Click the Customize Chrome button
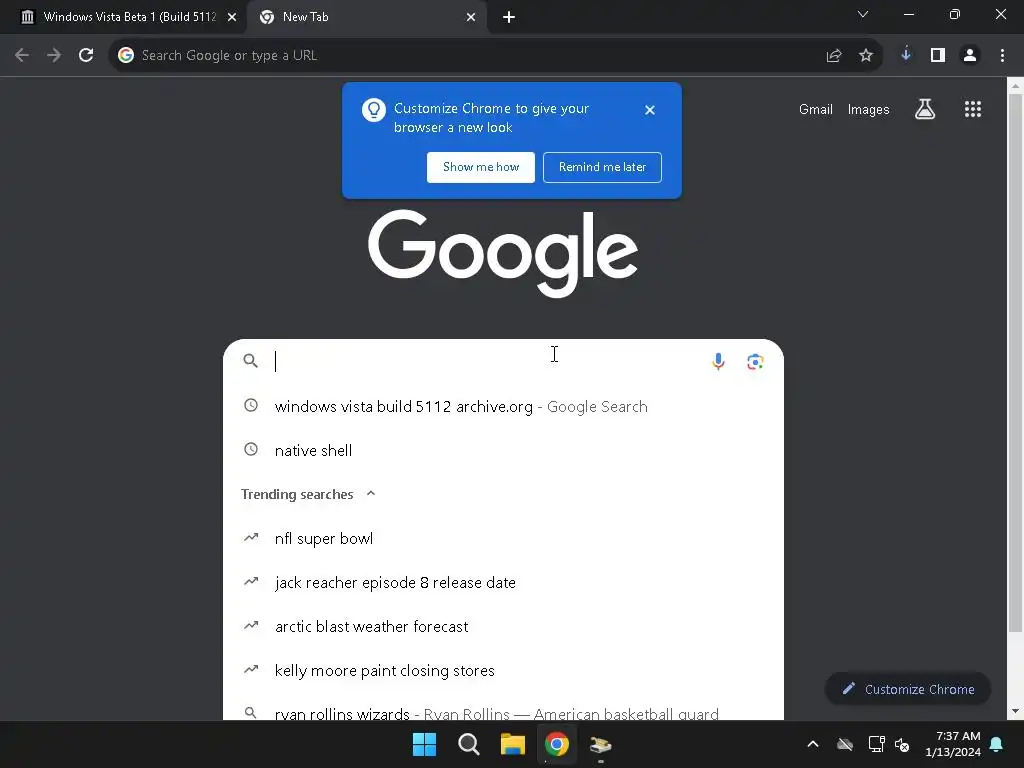This screenshot has height=768, width=1024. point(908,689)
